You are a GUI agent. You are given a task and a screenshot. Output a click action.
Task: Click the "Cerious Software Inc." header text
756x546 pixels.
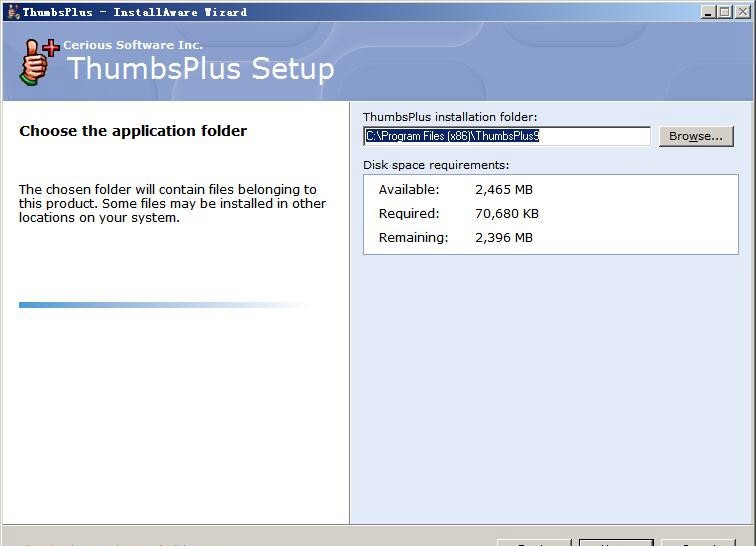[133, 45]
